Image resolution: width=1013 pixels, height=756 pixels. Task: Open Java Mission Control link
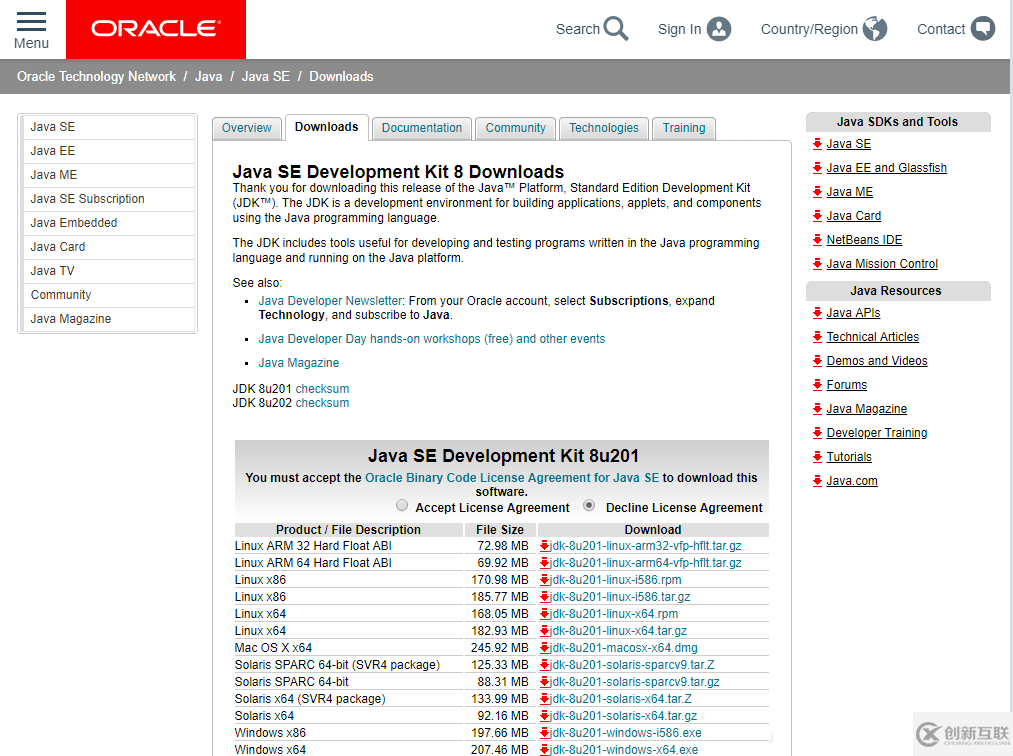click(882, 264)
